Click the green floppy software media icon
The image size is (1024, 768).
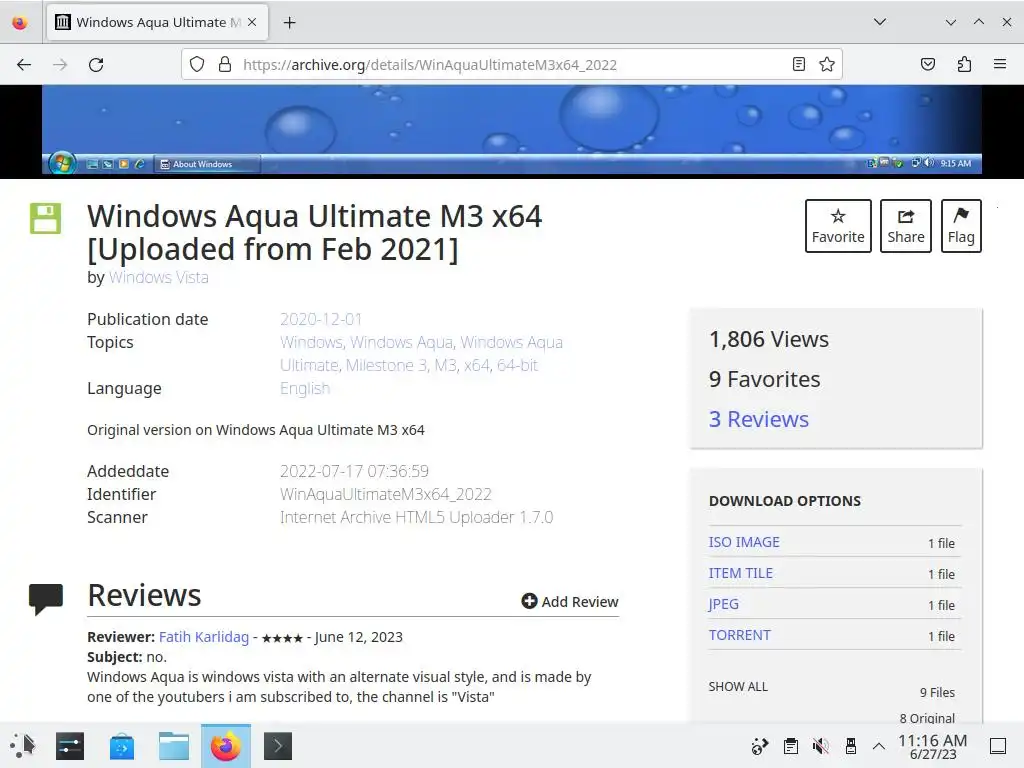pyautogui.click(x=45, y=218)
